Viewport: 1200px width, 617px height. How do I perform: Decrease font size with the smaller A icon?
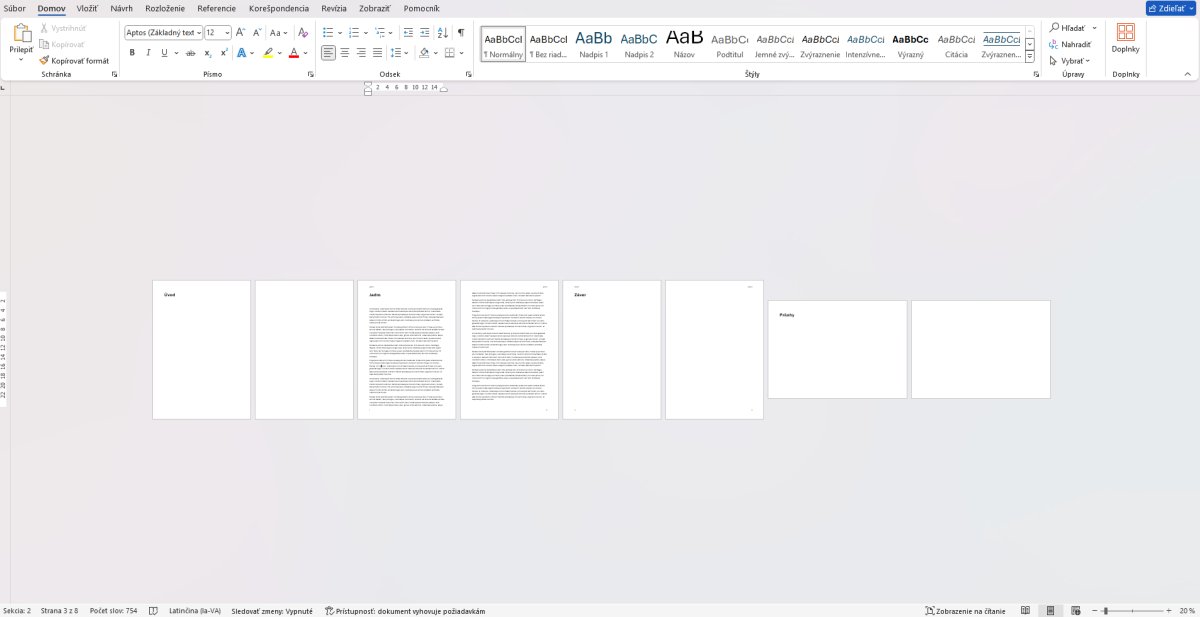pyautogui.click(x=257, y=32)
